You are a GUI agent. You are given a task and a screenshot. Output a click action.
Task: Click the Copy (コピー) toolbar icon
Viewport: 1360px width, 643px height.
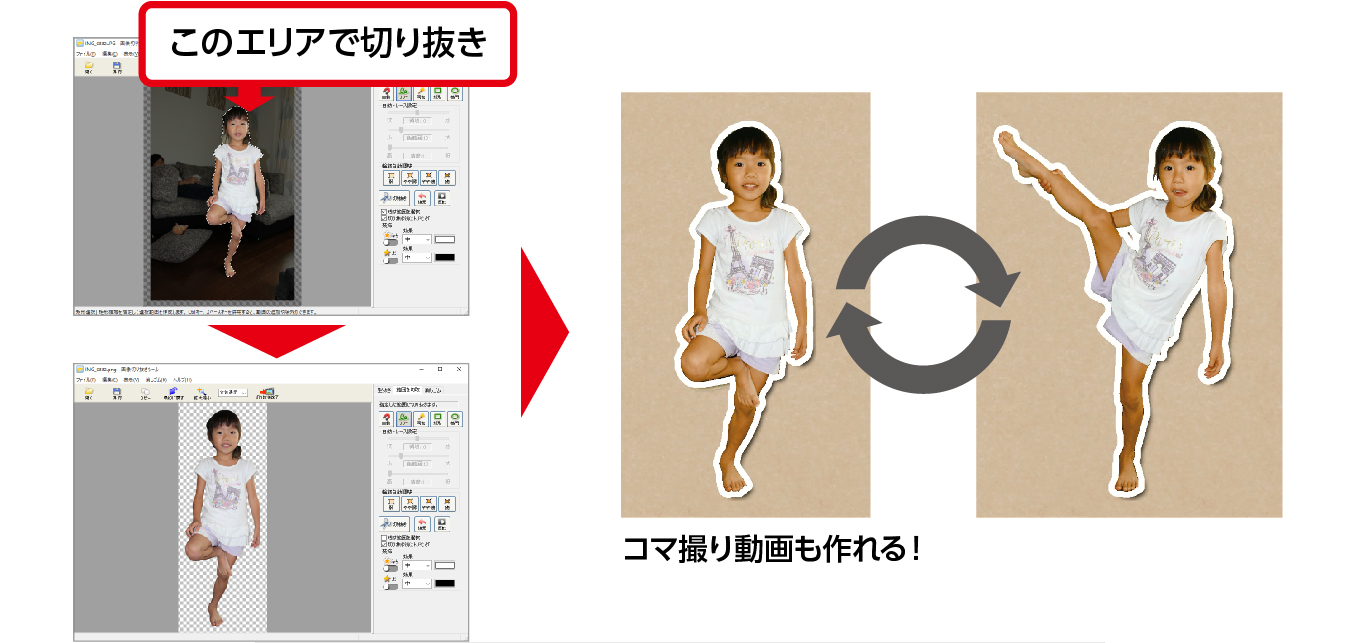[x=145, y=393]
